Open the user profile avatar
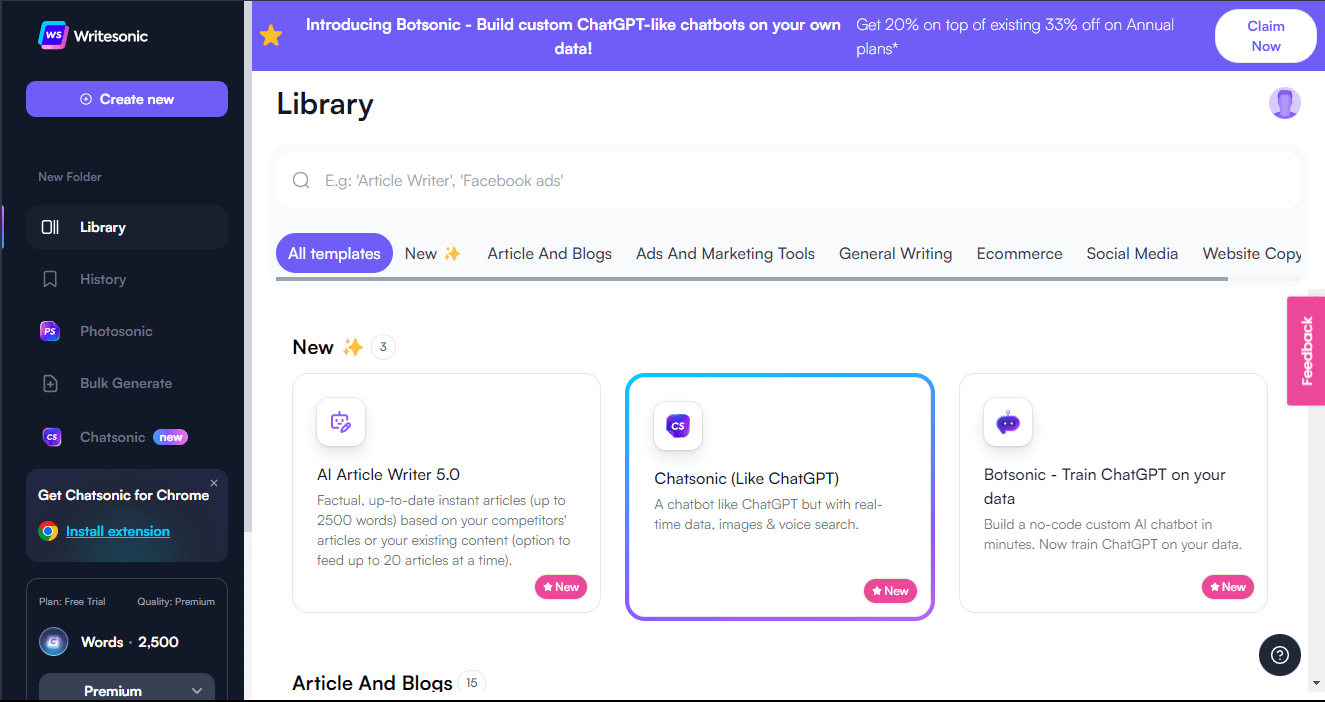 pos(1285,103)
